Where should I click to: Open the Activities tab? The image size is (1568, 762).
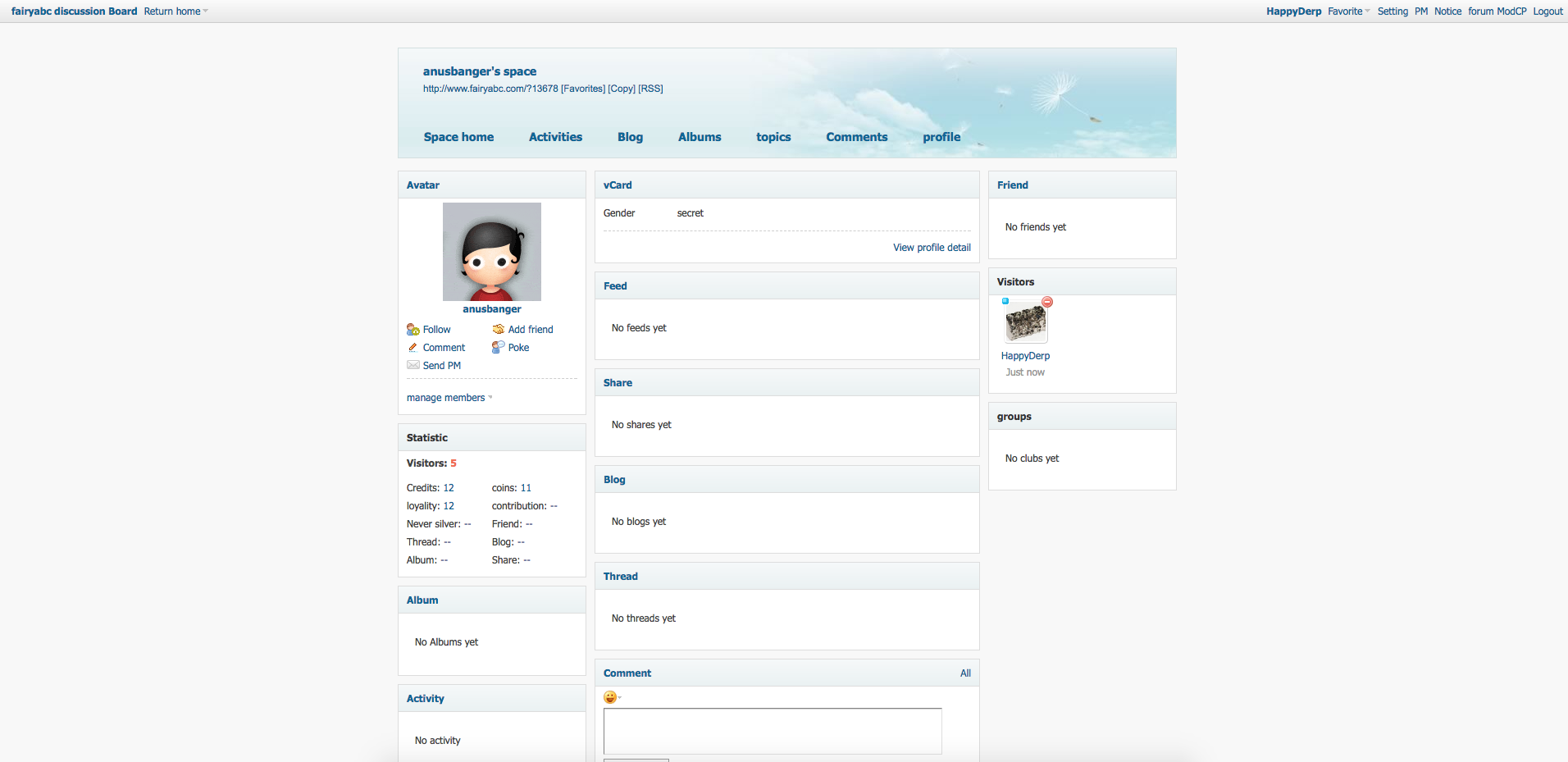pos(555,137)
